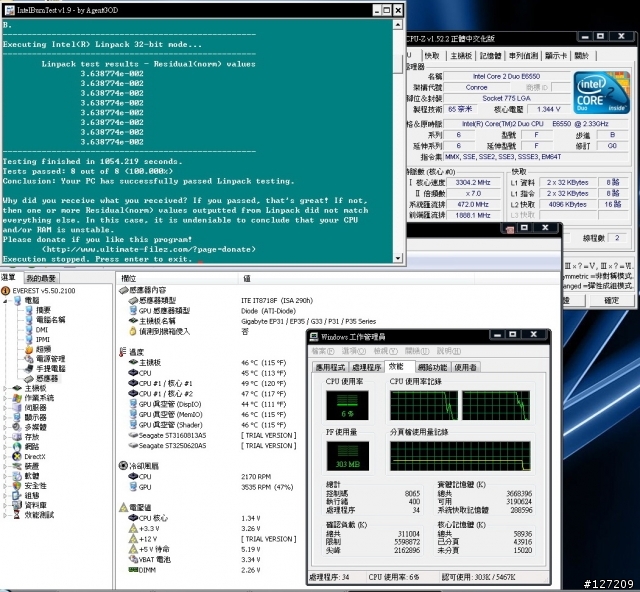Click the CPU 使用率 gauge showing 6 %
This screenshot has width=640, height=592.
click(347, 405)
